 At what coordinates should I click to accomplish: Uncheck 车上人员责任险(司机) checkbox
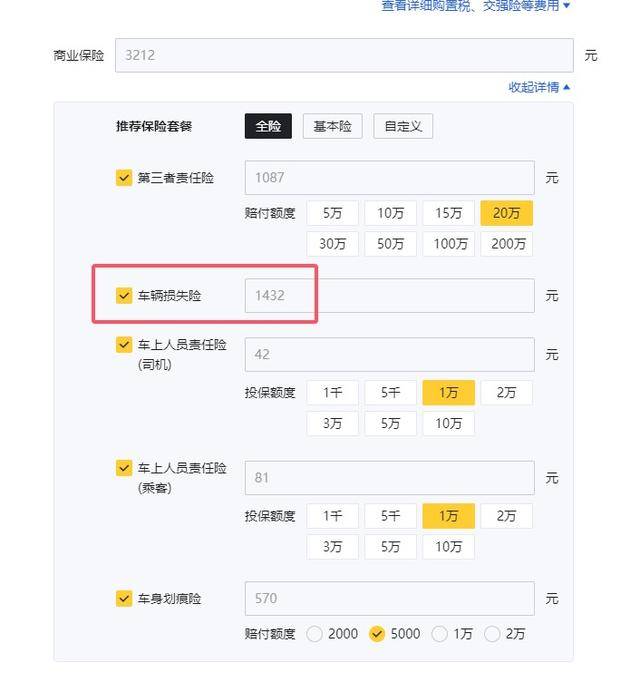[x=124, y=344]
